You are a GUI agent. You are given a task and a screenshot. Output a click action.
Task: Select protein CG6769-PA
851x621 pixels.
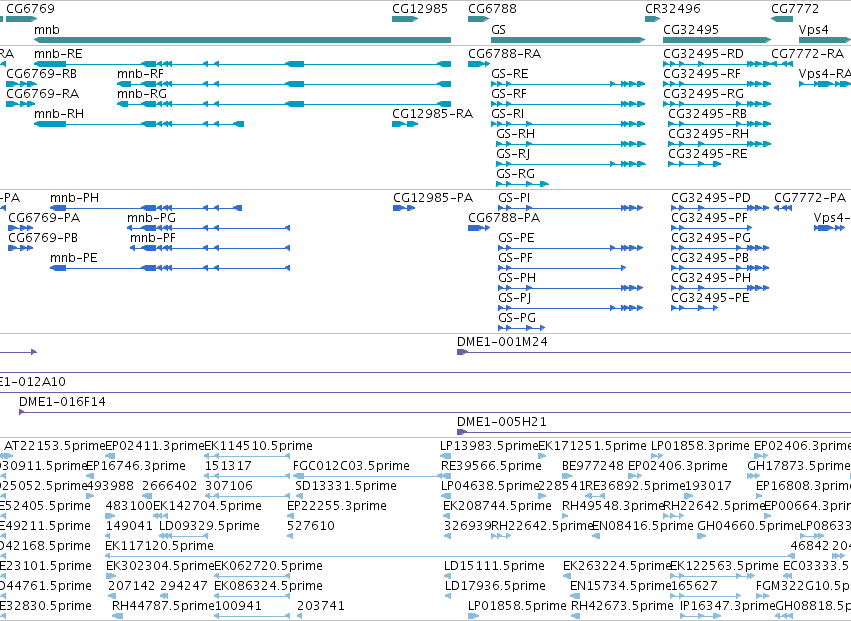coord(20,228)
